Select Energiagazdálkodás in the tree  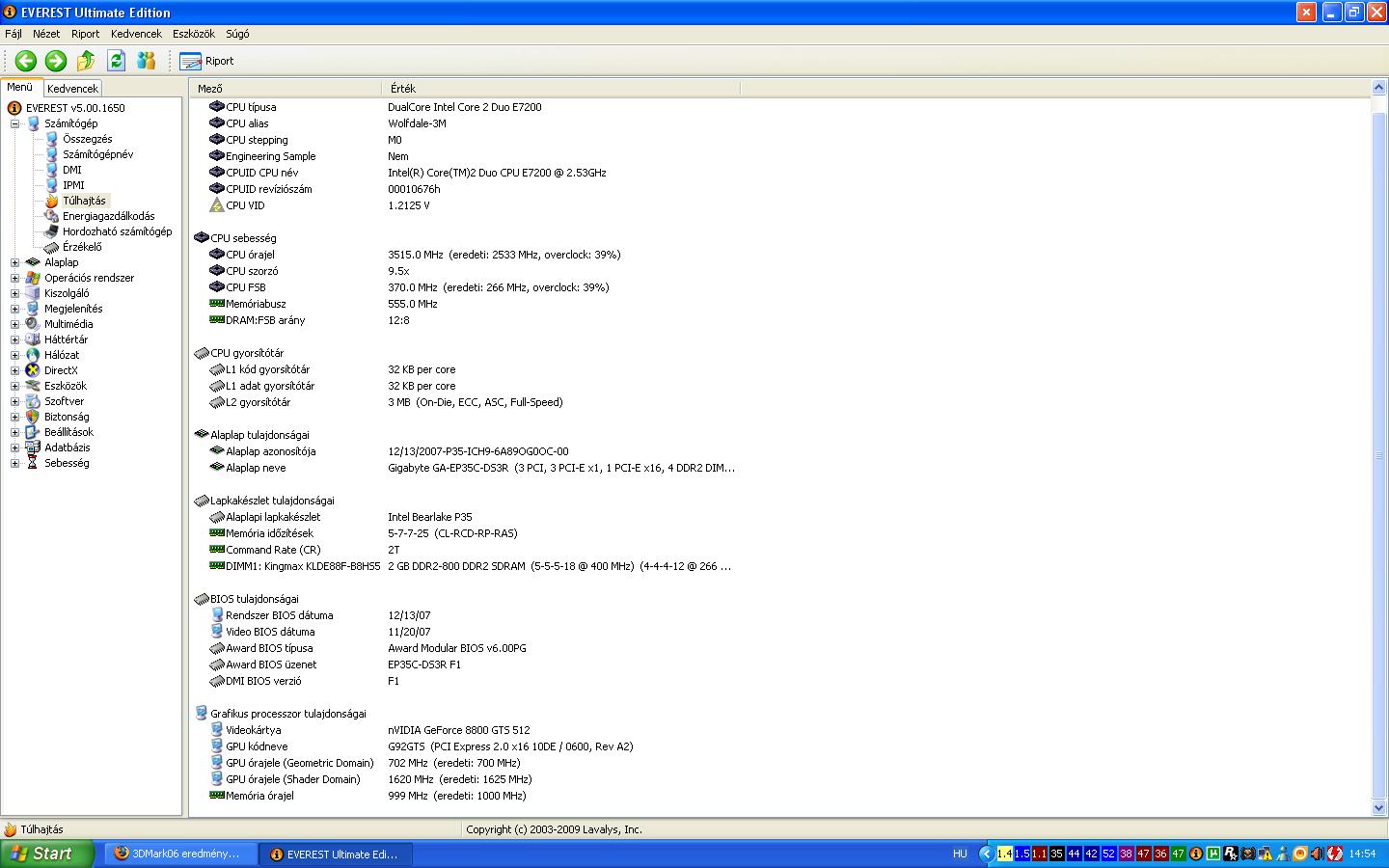108,216
